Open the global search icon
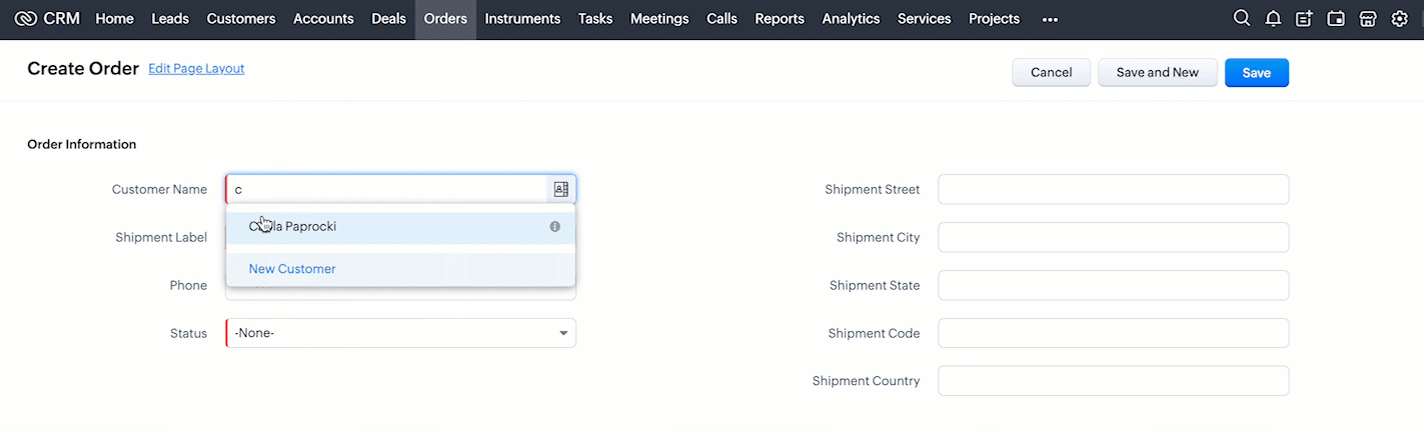This screenshot has height=434, width=1424. [x=1242, y=19]
